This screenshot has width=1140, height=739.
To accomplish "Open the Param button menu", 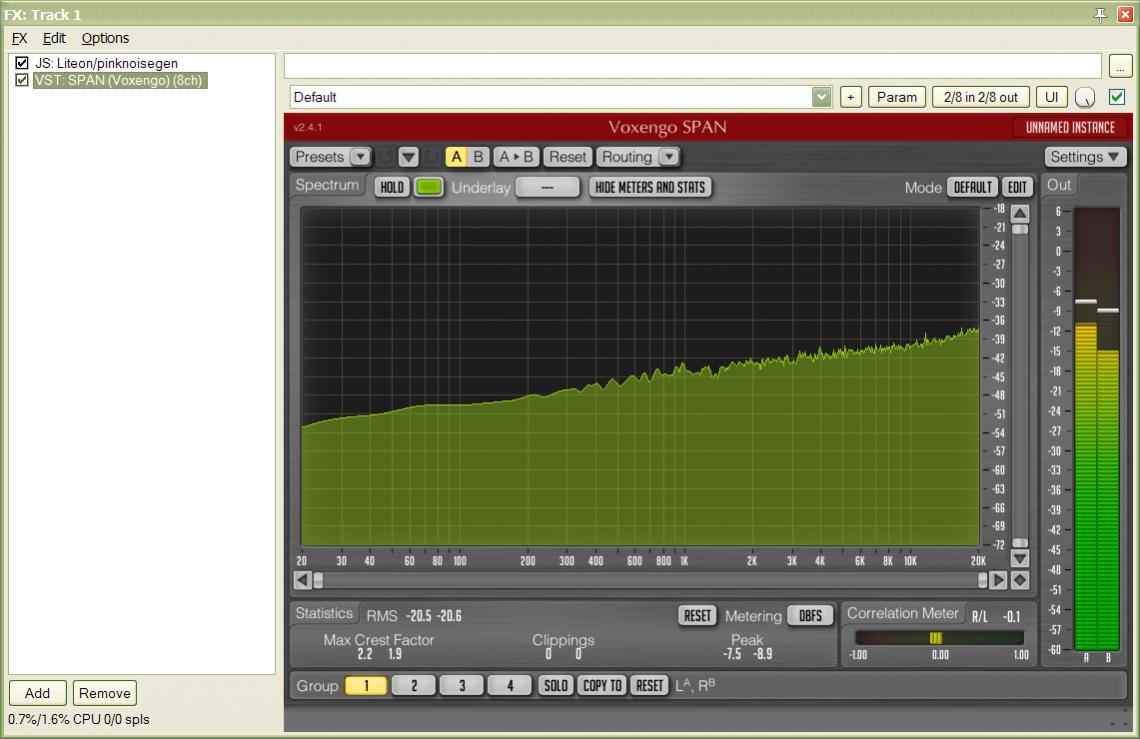I will [x=896, y=97].
